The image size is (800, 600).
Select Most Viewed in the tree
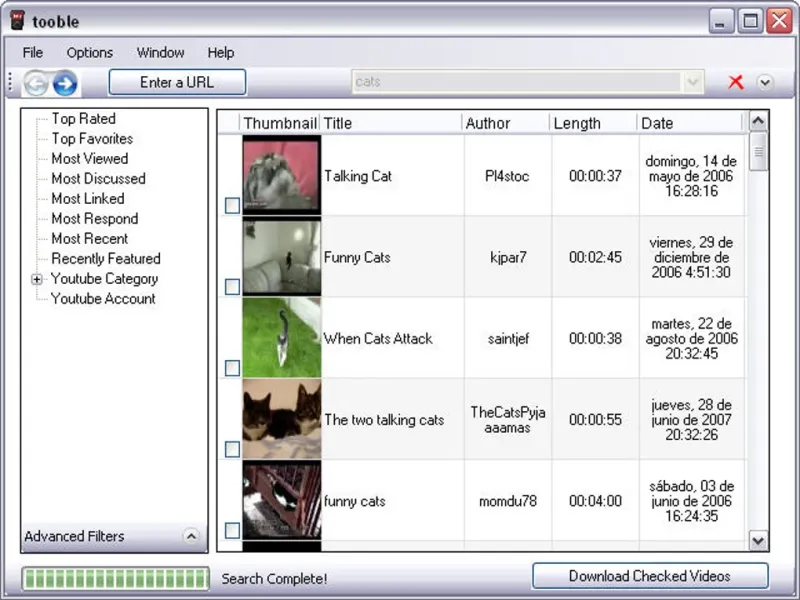(x=90, y=159)
